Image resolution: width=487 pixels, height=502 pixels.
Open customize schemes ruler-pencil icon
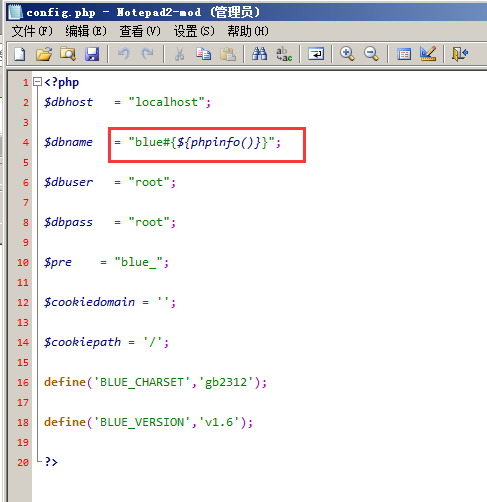[x=428, y=54]
